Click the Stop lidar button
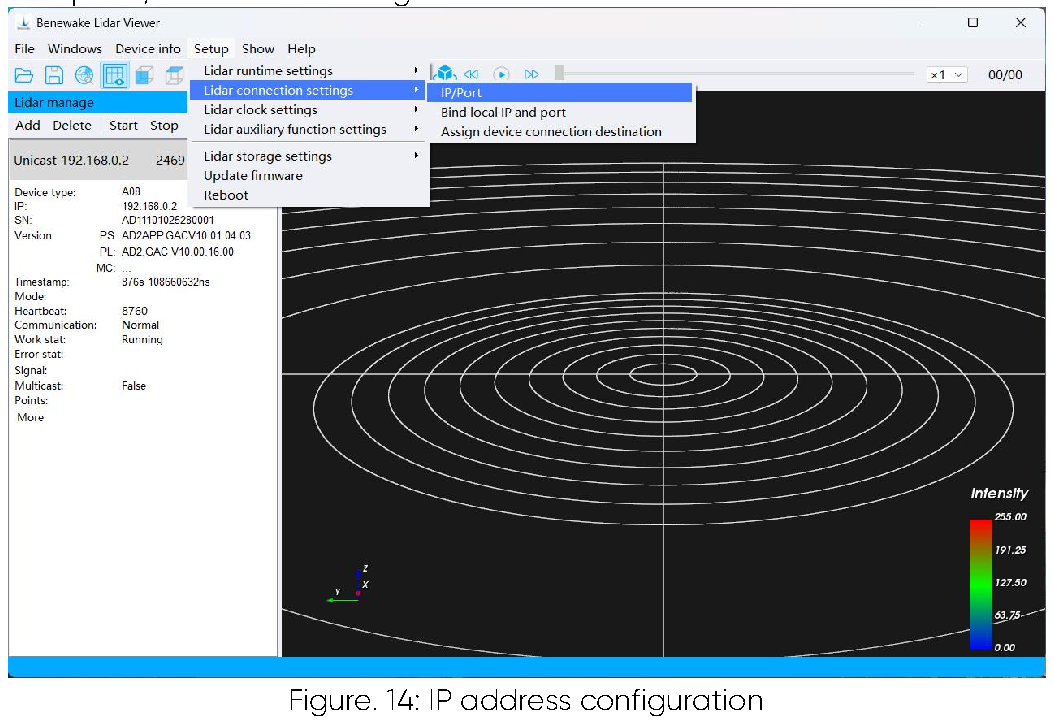 tap(165, 126)
